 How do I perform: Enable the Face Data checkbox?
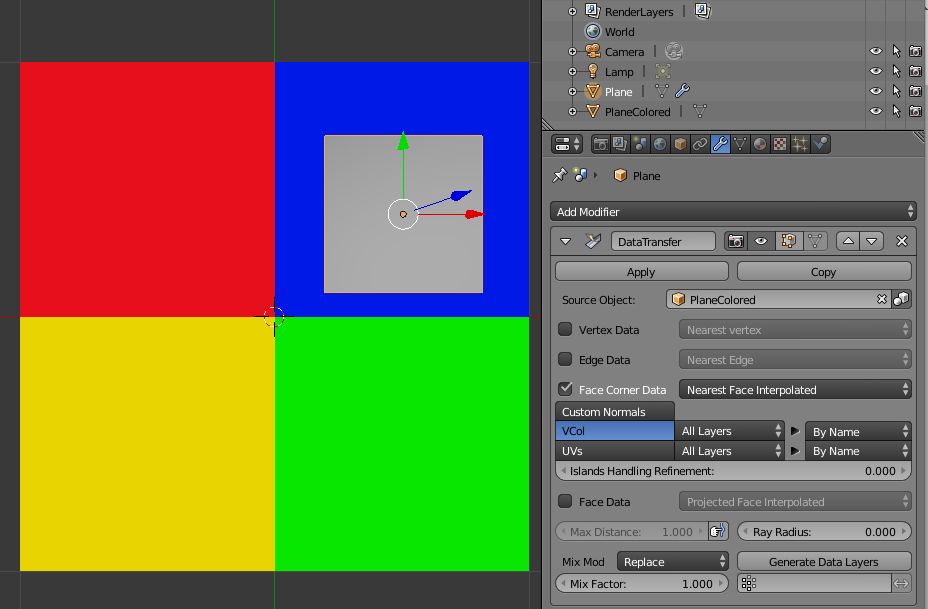[565, 501]
